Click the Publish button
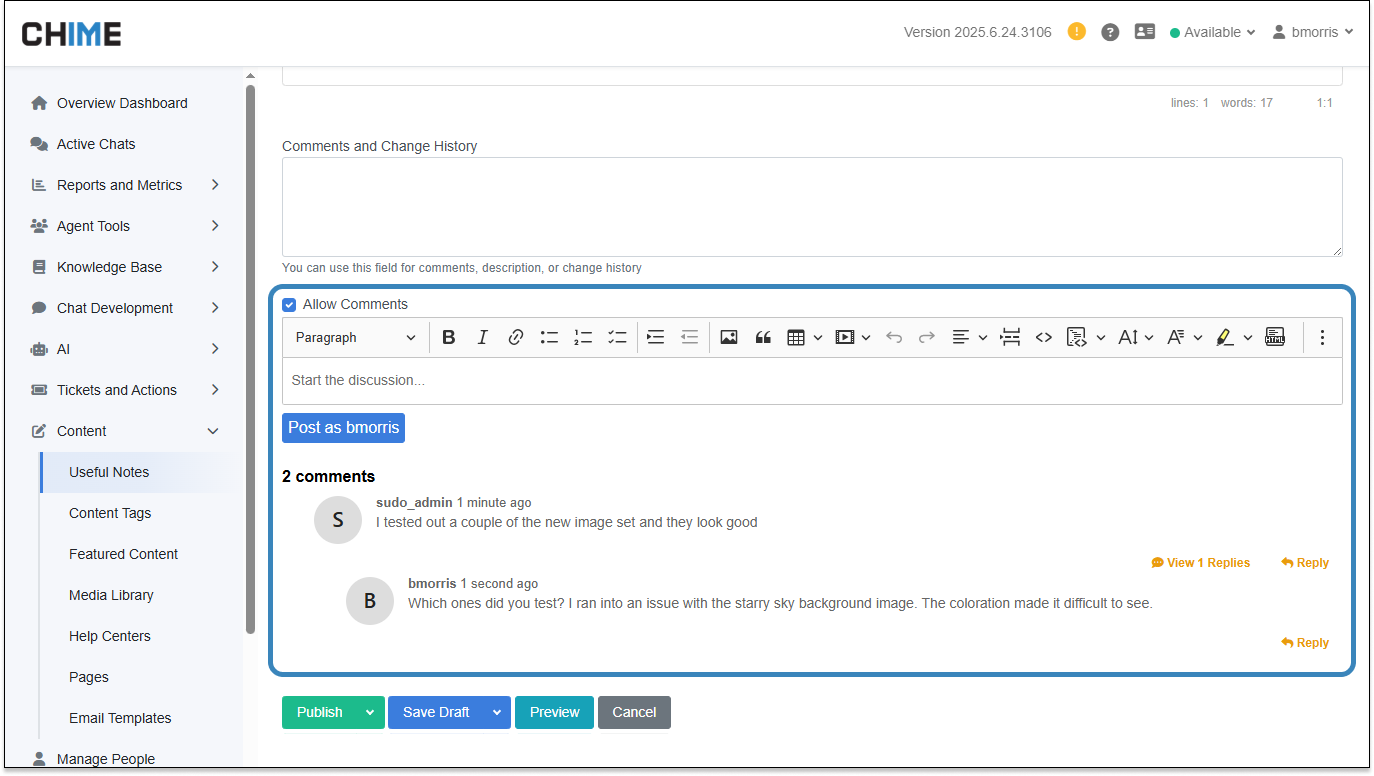 (x=320, y=712)
